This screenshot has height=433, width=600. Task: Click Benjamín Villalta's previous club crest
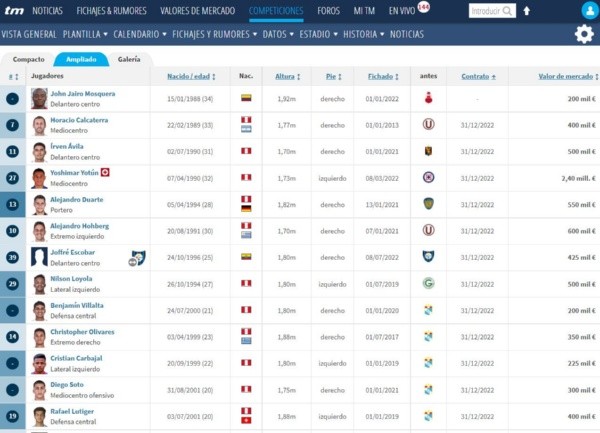[x=428, y=310]
